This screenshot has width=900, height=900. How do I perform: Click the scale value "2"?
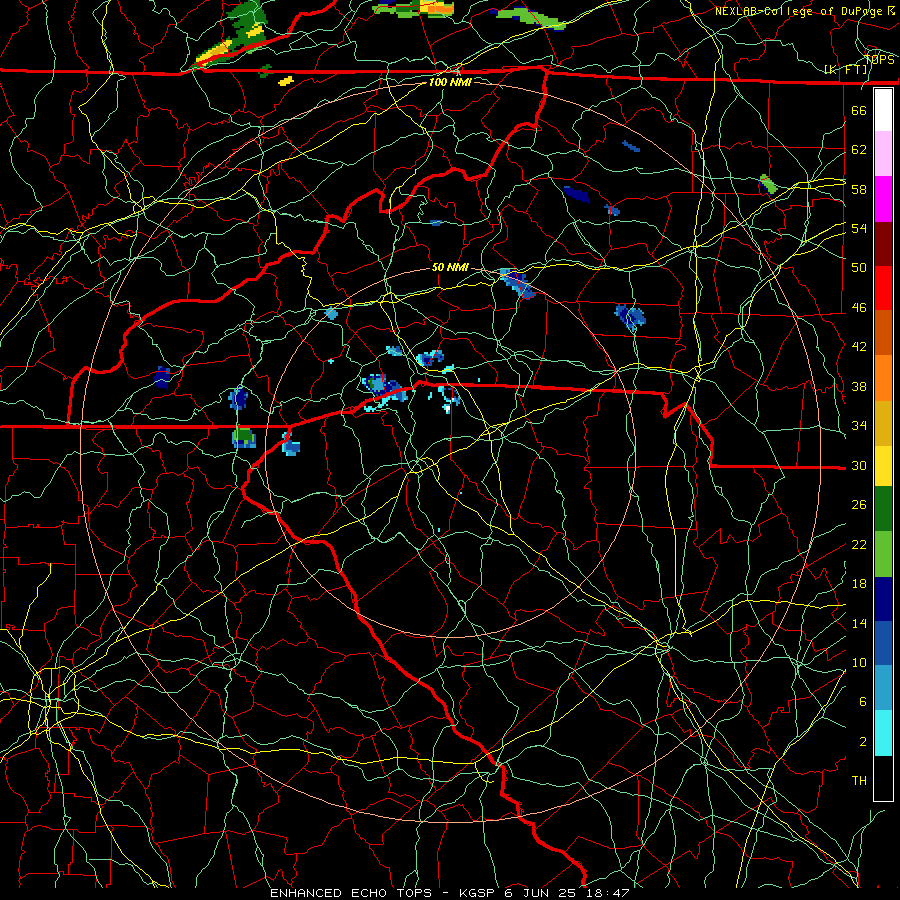pos(863,742)
